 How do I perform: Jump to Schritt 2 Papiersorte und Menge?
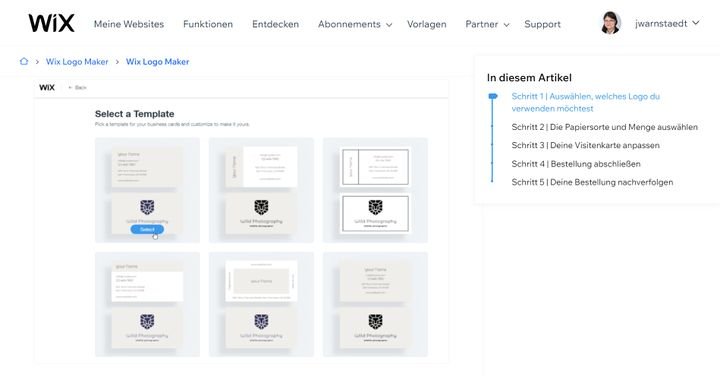604,127
